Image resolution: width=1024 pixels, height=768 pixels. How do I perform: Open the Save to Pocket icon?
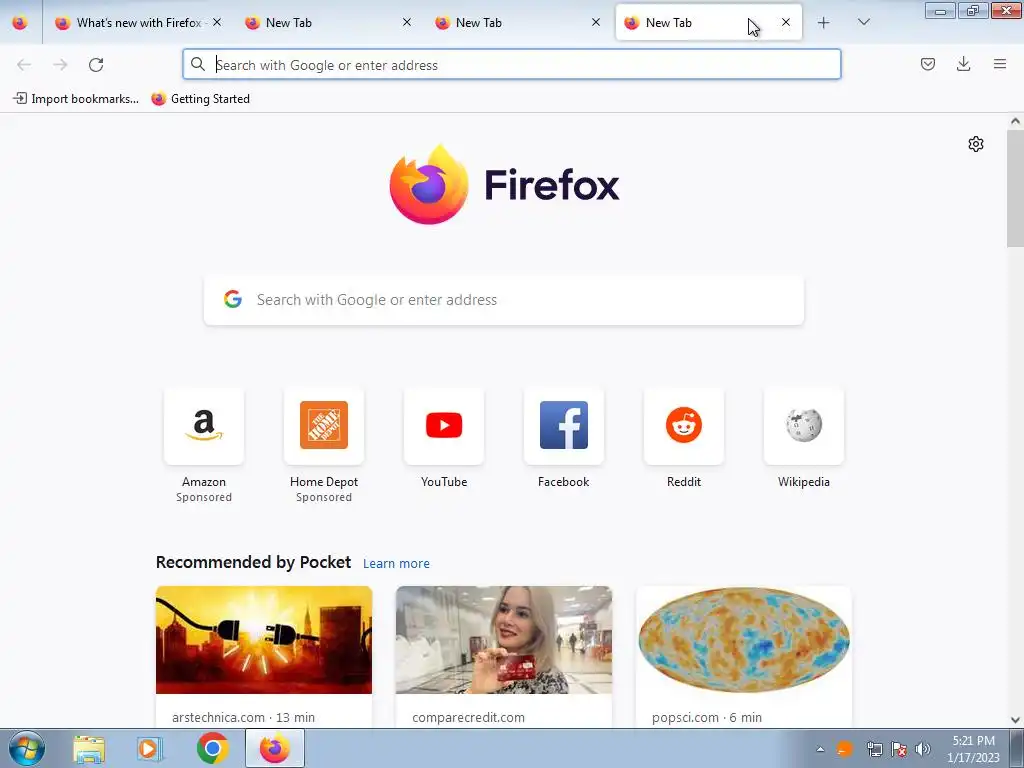point(927,64)
